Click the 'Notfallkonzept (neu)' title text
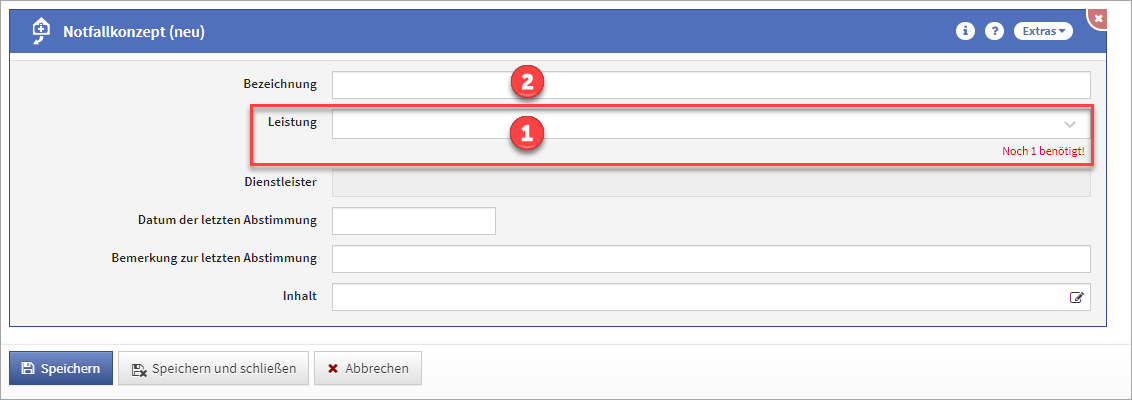 (x=134, y=31)
